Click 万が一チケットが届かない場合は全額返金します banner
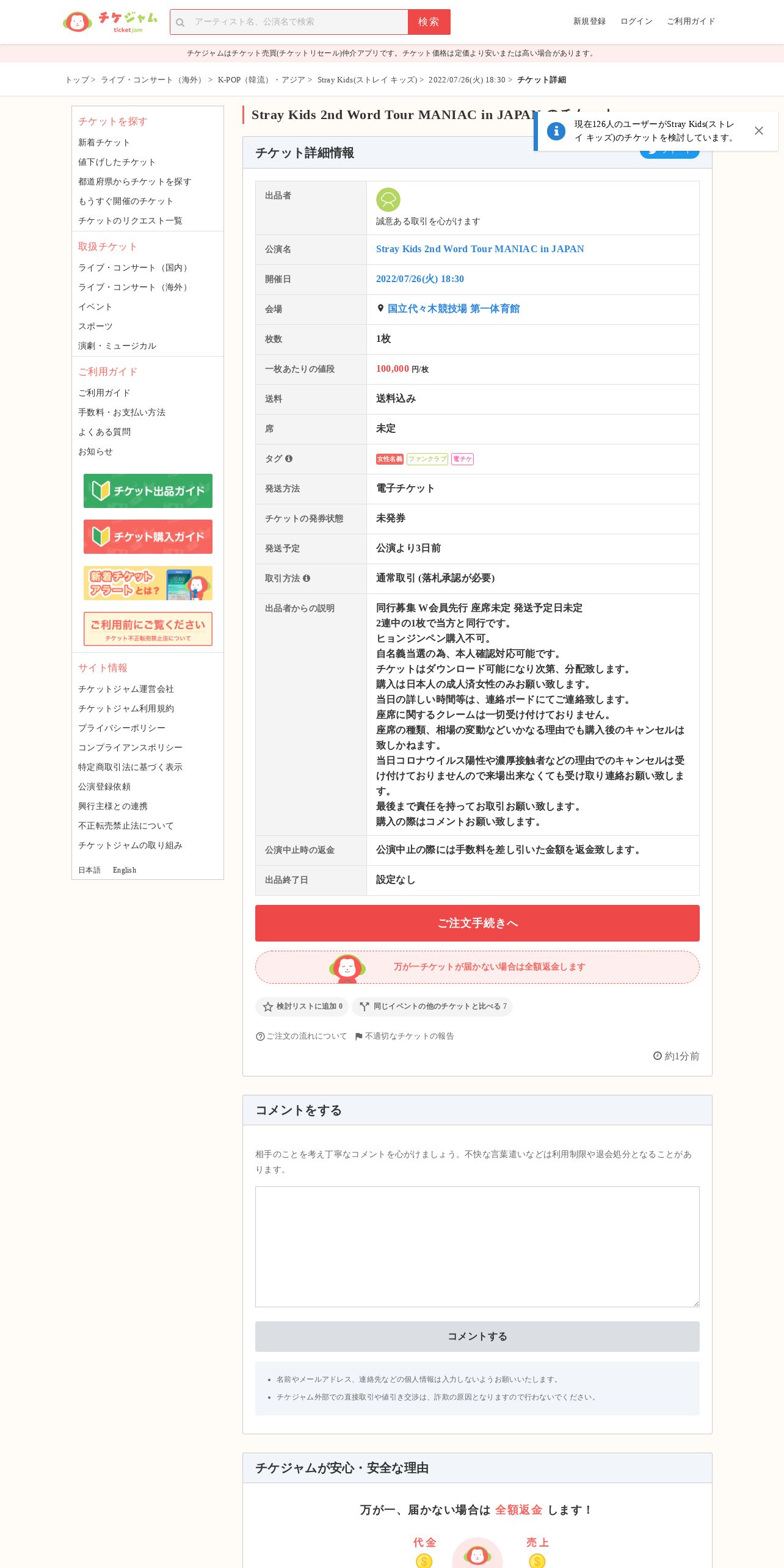784x1568 pixels. pyautogui.click(x=477, y=967)
